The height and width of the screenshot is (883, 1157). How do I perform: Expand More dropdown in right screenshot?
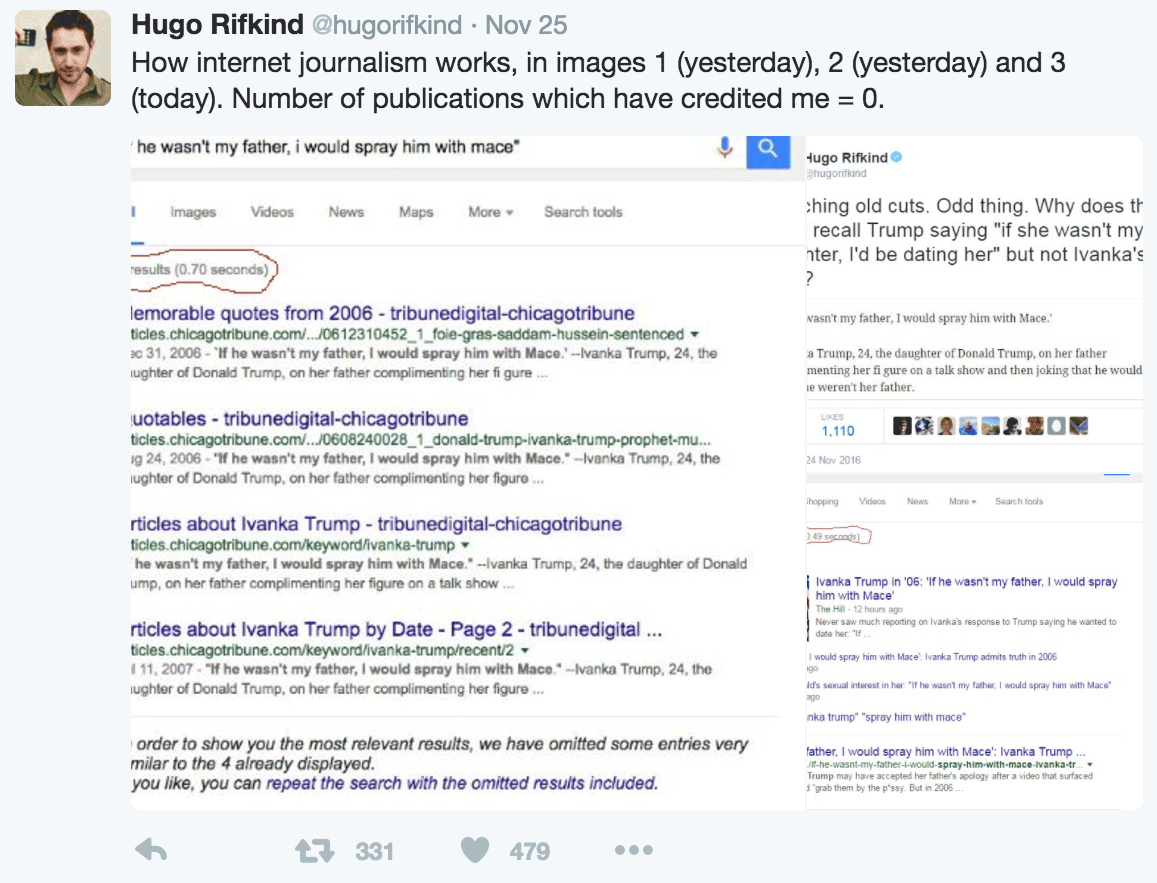pyautogui.click(x=962, y=502)
